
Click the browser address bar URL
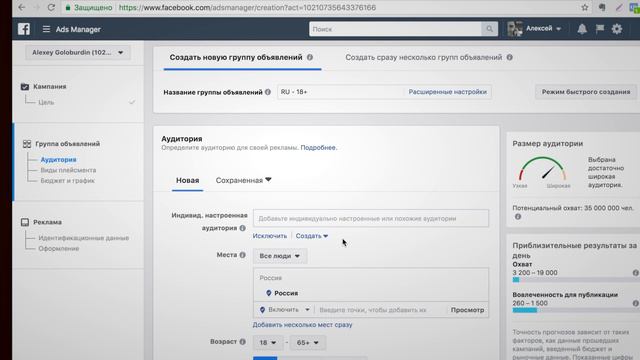tap(247, 7)
